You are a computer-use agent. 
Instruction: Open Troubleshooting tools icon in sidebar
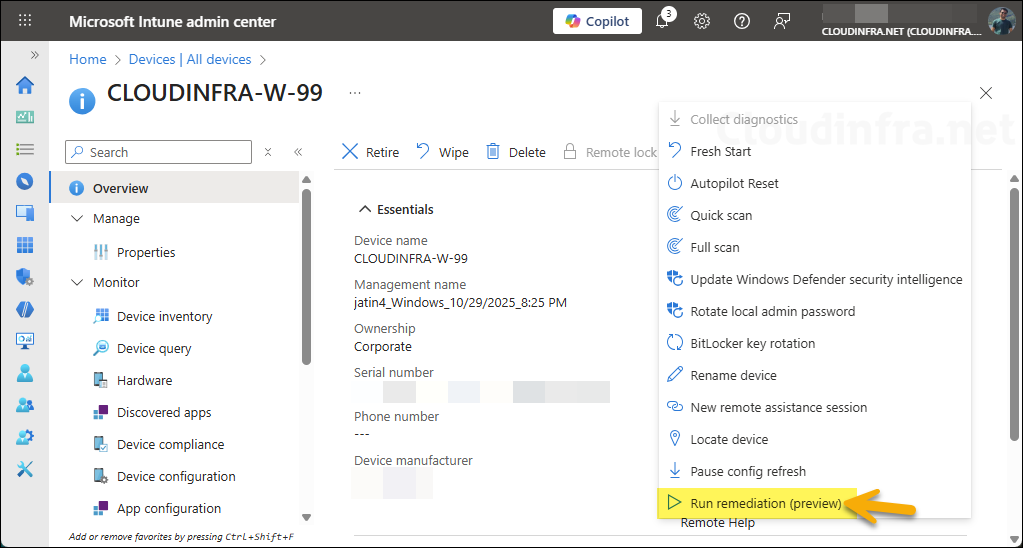25,469
